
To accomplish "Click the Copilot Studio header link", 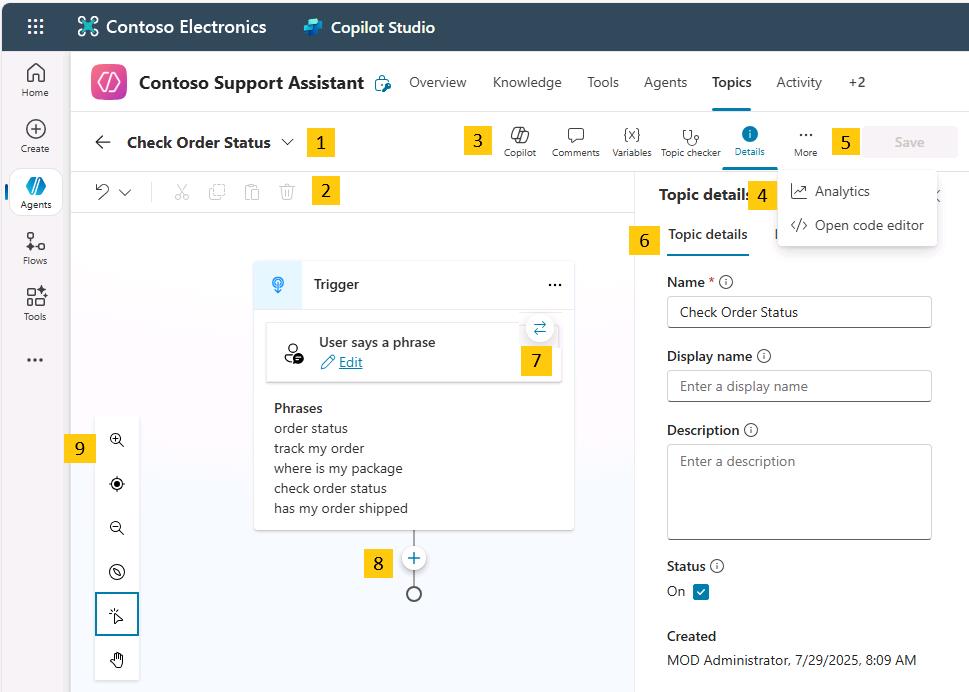I will point(369,27).
